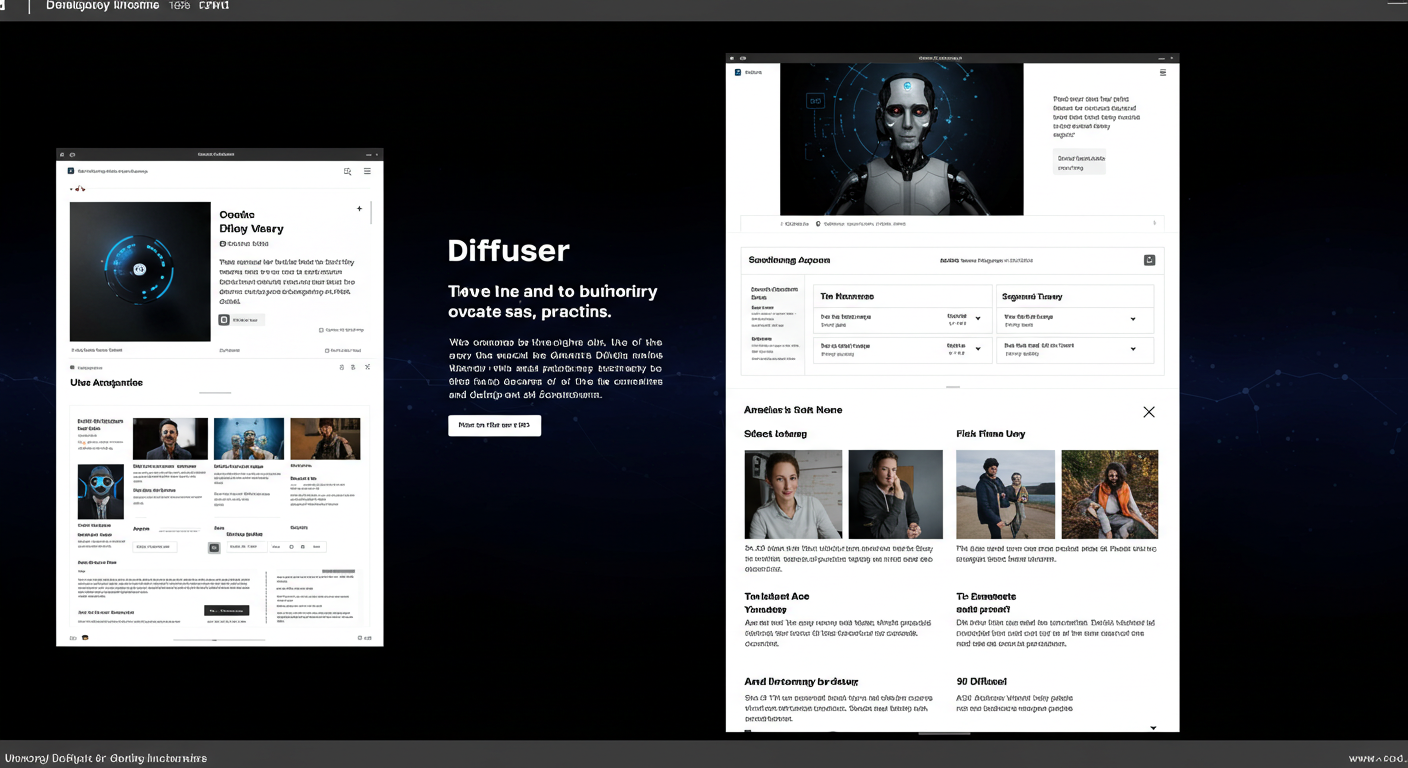Select the photo of the person in a dark hoodie
Screen dimensions: 1408x768
(895, 494)
